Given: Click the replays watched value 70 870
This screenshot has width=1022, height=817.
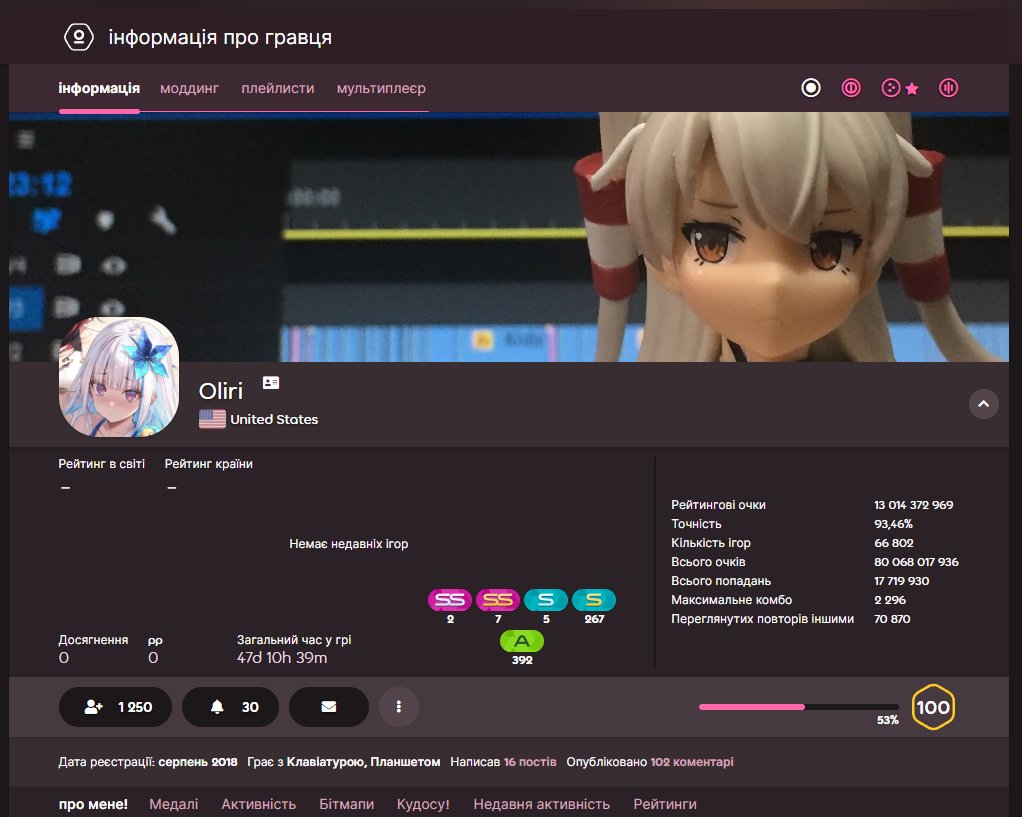Looking at the screenshot, I should [x=892, y=618].
